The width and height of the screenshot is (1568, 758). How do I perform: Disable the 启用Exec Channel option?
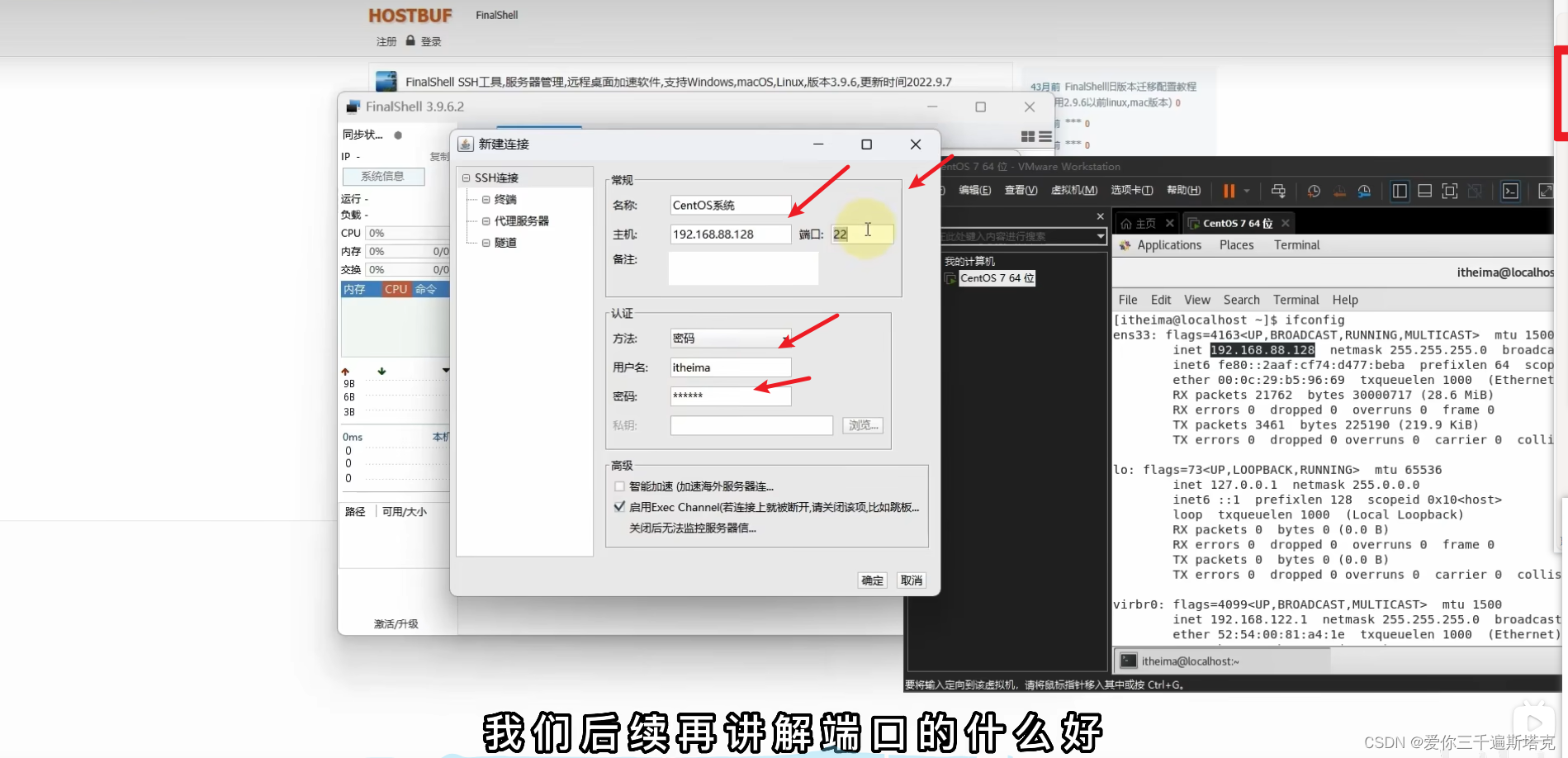619,506
